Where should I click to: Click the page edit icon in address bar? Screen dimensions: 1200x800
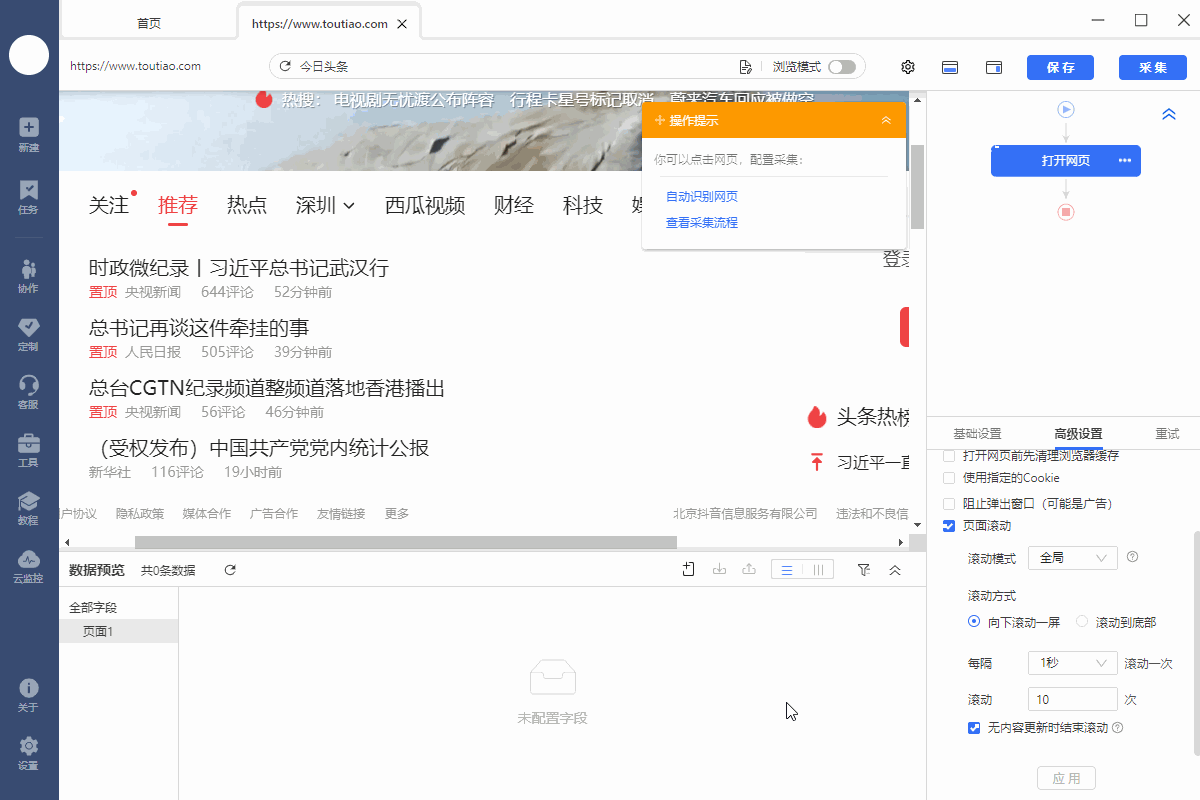[x=745, y=67]
